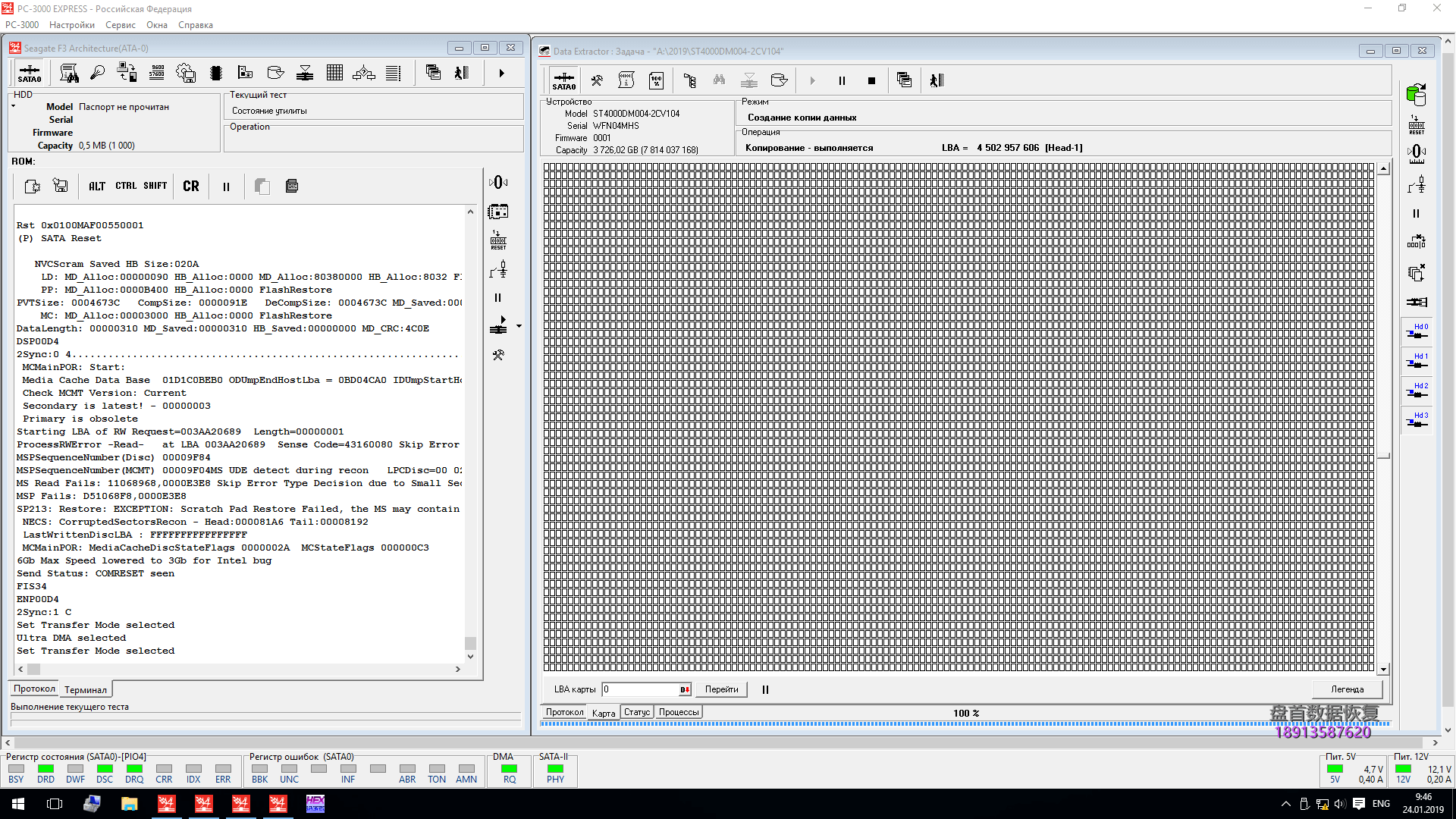Screen dimensions: 1456x819
Task: Click the Перейти button
Action: point(721,689)
